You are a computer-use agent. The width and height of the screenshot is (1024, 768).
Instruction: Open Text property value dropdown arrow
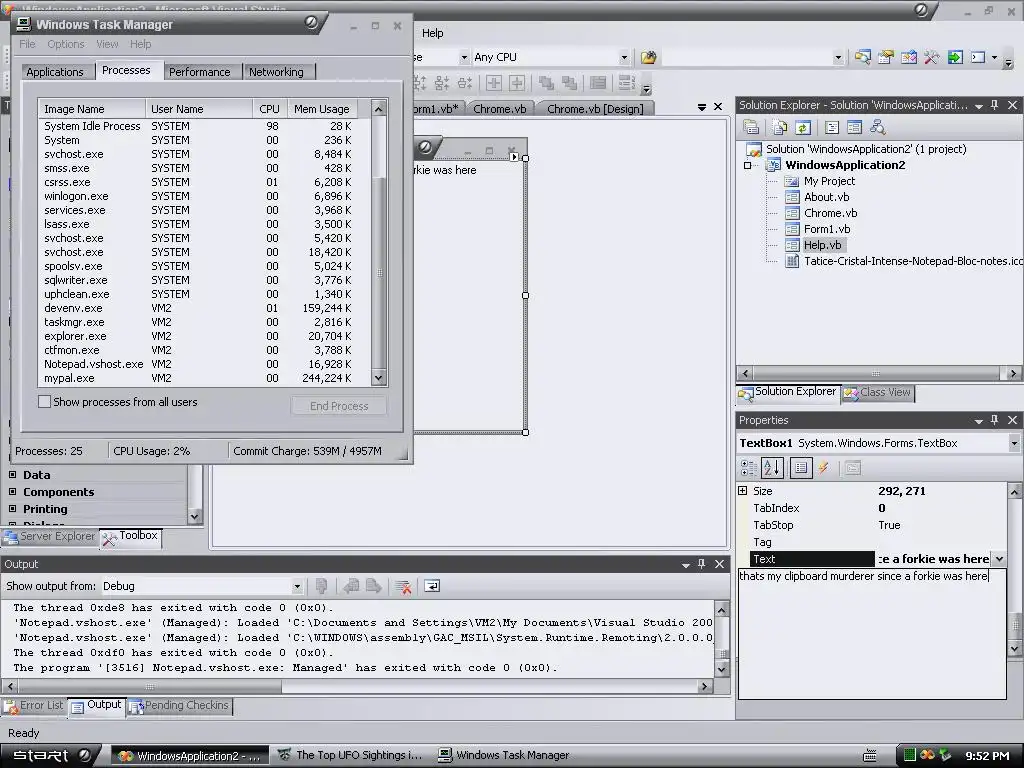[x=999, y=559]
